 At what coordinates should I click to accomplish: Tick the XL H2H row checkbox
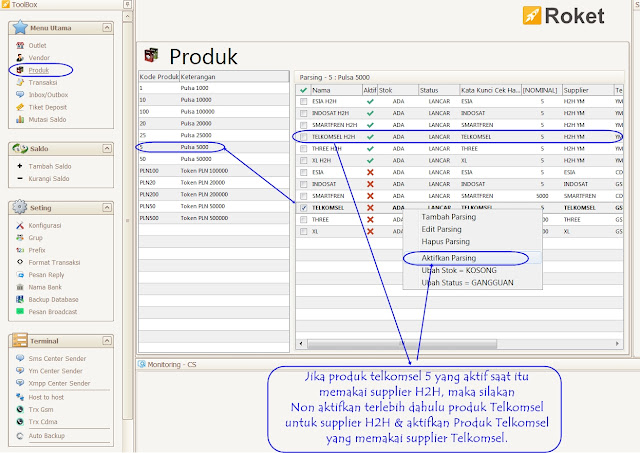click(303, 160)
